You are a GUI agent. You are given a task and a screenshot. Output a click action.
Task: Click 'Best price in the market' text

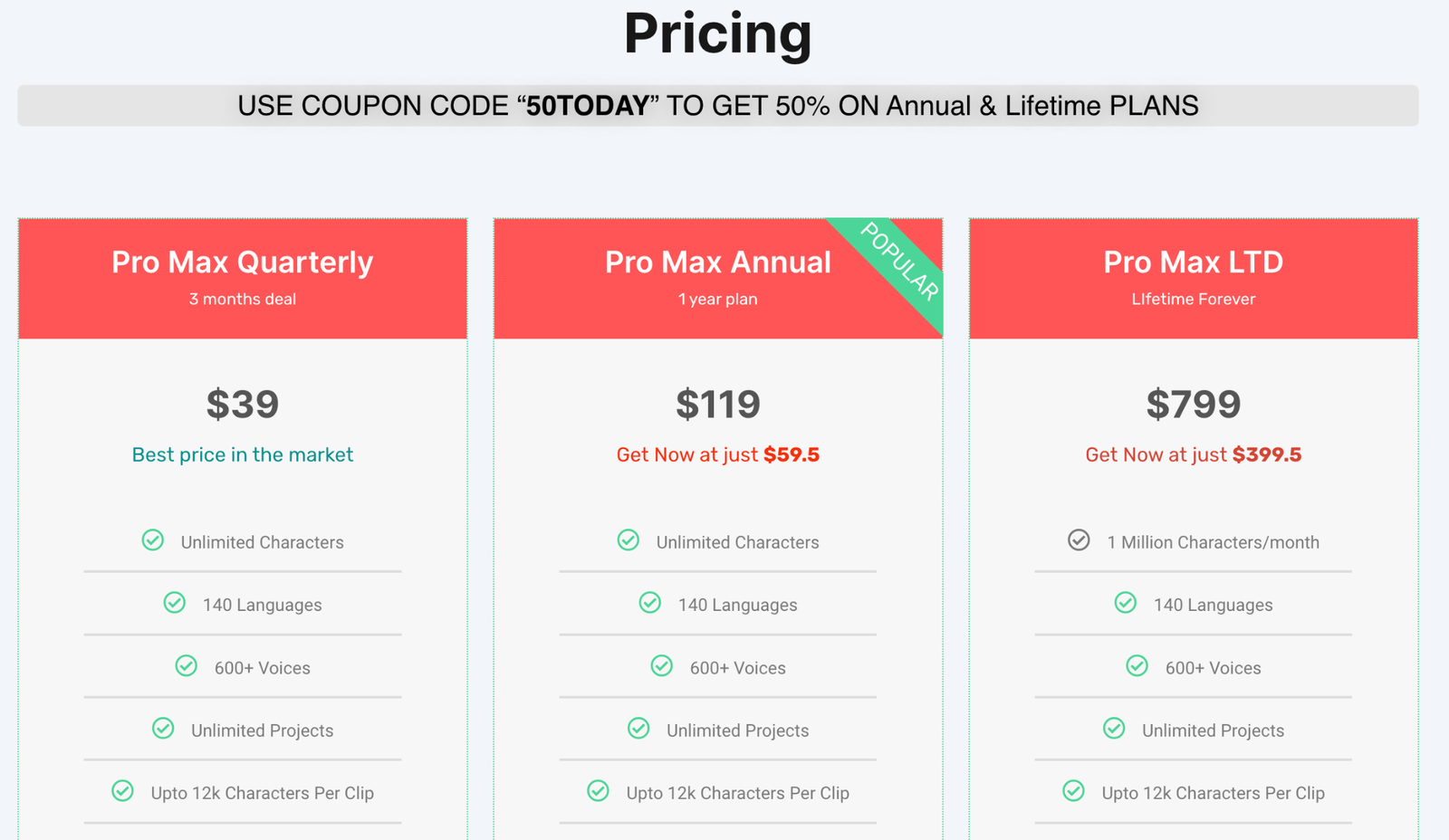243,454
